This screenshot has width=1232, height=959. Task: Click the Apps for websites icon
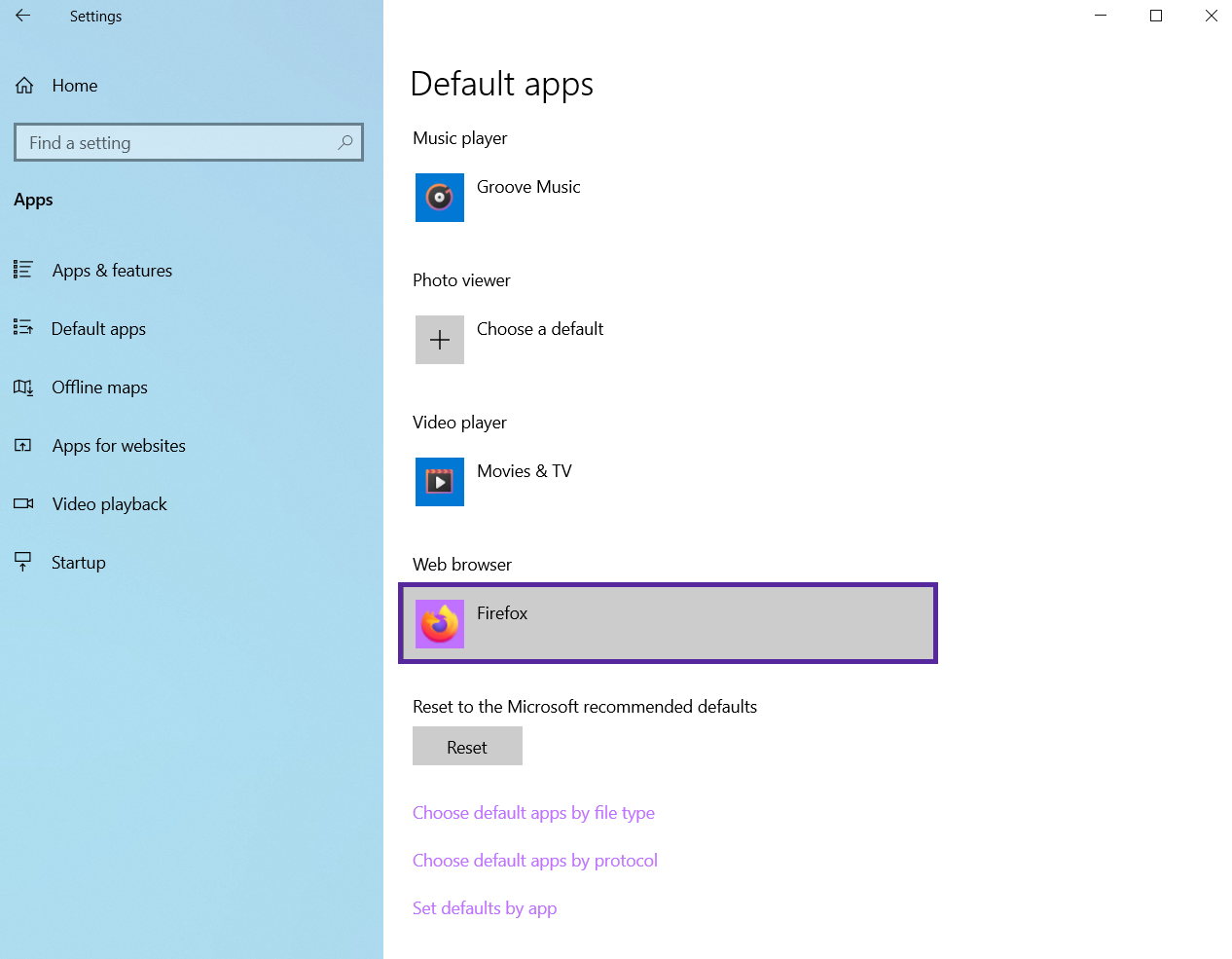pyautogui.click(x=23, y=446)
